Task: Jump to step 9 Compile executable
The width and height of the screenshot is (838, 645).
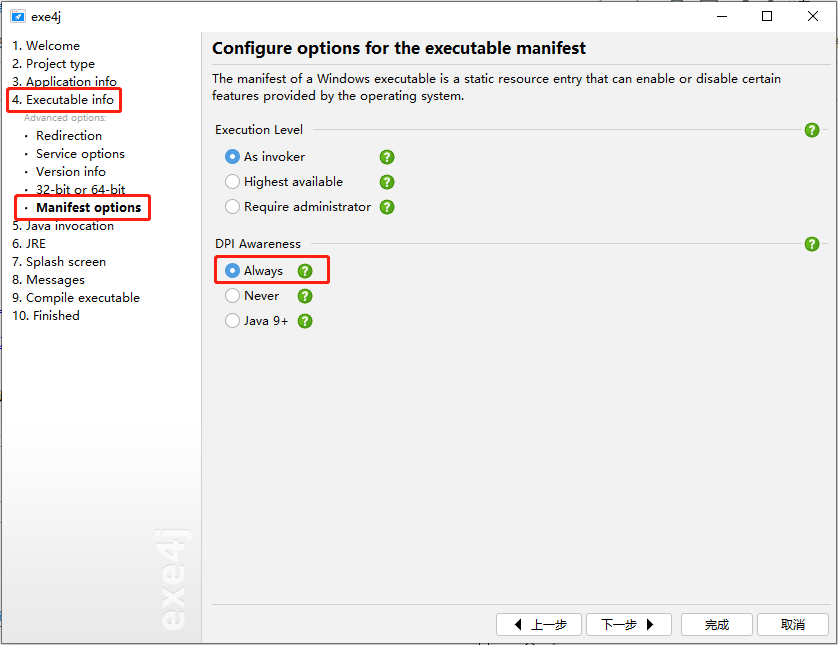Action: pyautogui.click(x=76, y=298)
